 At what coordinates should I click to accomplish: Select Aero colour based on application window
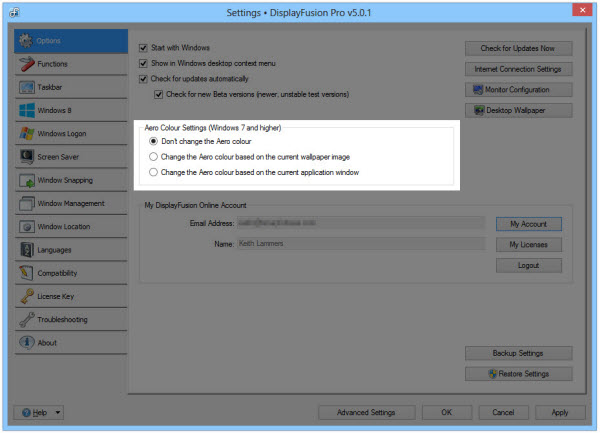pyautogui.click(x=153, y=173)
